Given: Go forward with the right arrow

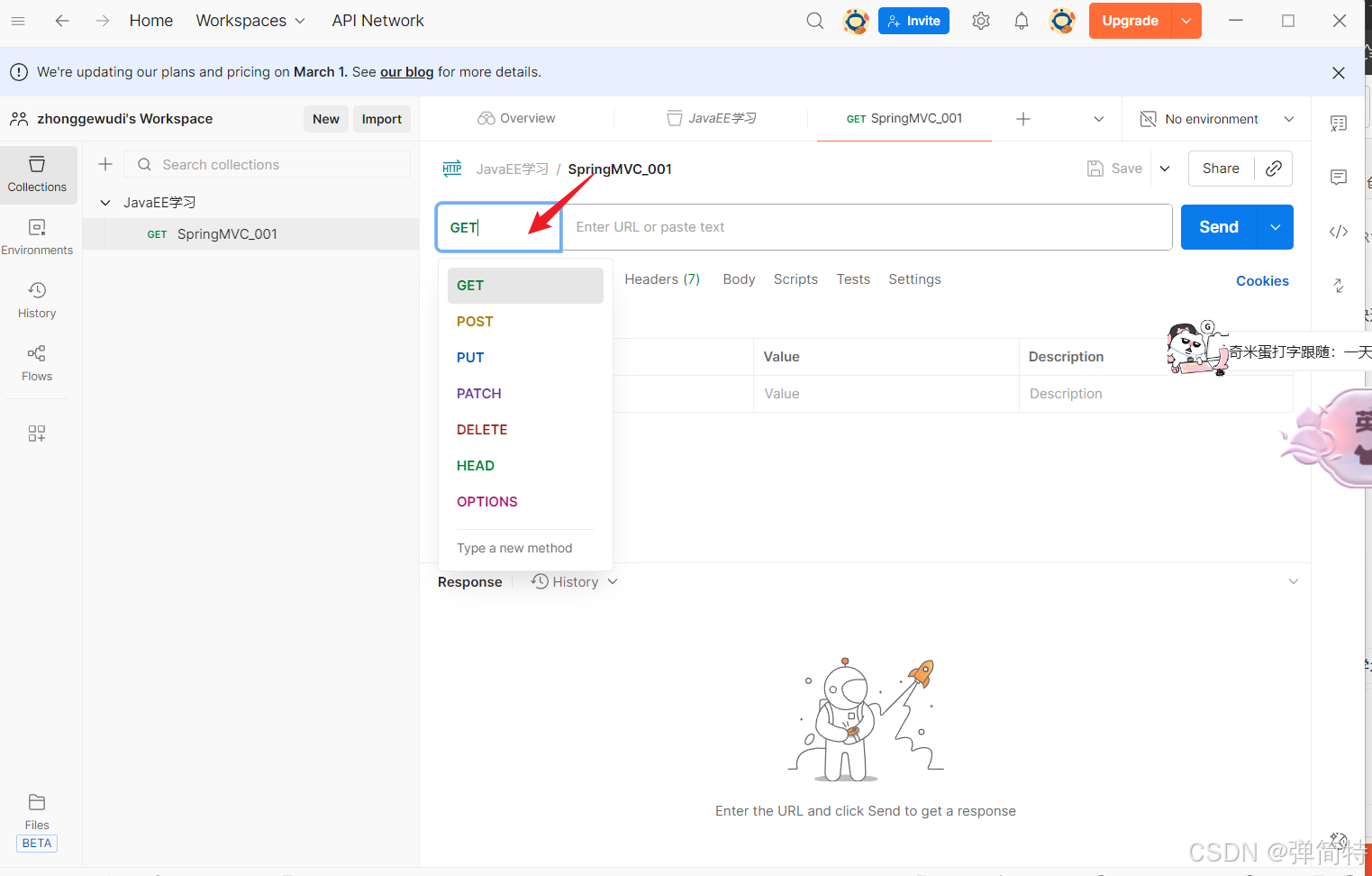Looking at the screenshot, I should 103,21.
